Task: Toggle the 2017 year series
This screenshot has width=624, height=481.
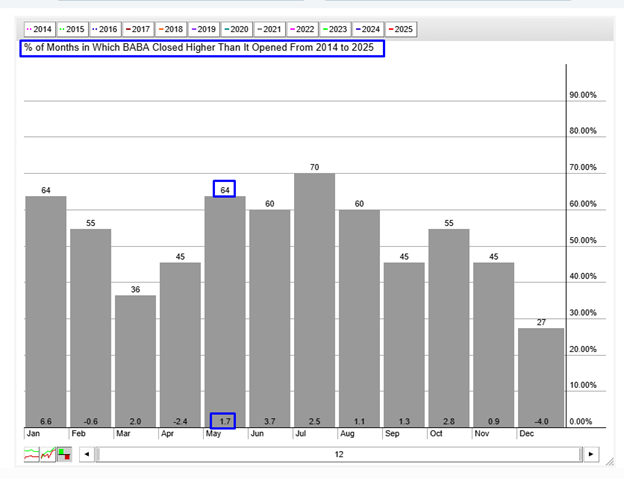Action: [138, 29]
